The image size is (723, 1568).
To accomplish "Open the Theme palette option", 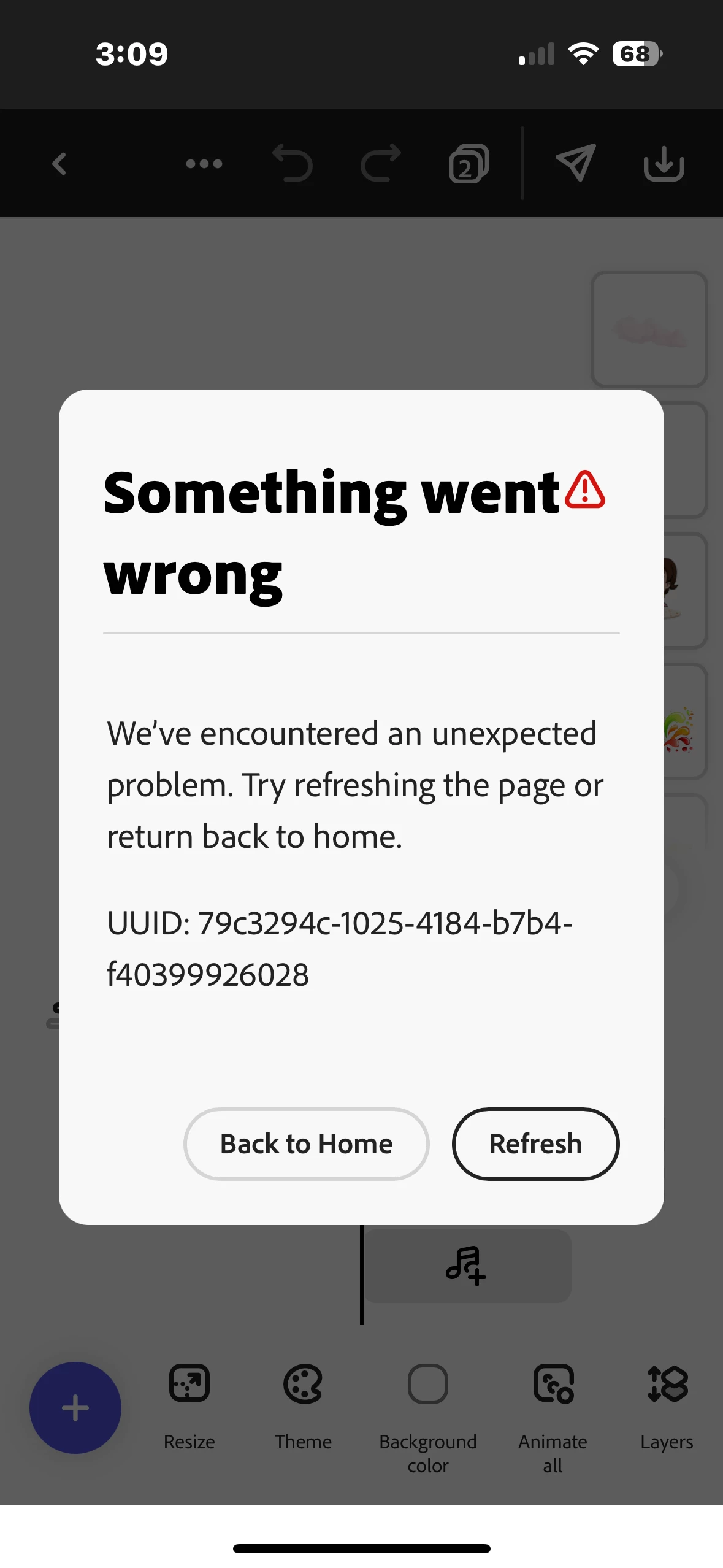I will tap(303, 1406).
